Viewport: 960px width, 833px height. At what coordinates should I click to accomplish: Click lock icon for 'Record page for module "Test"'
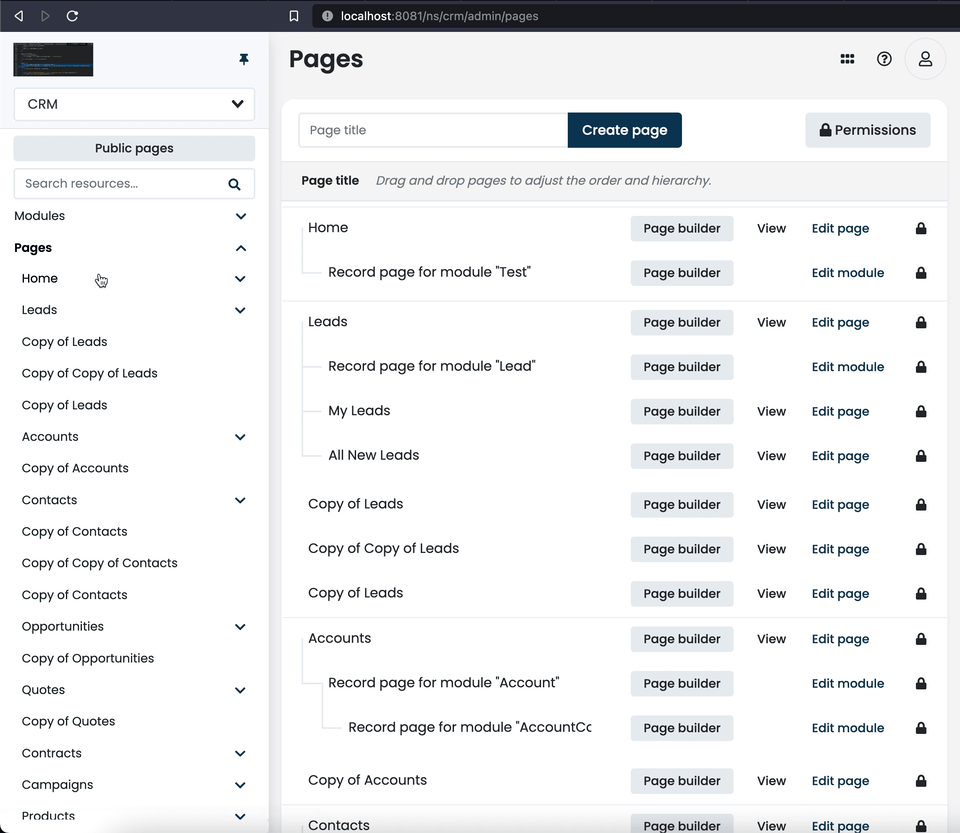[x=921, y=273]
